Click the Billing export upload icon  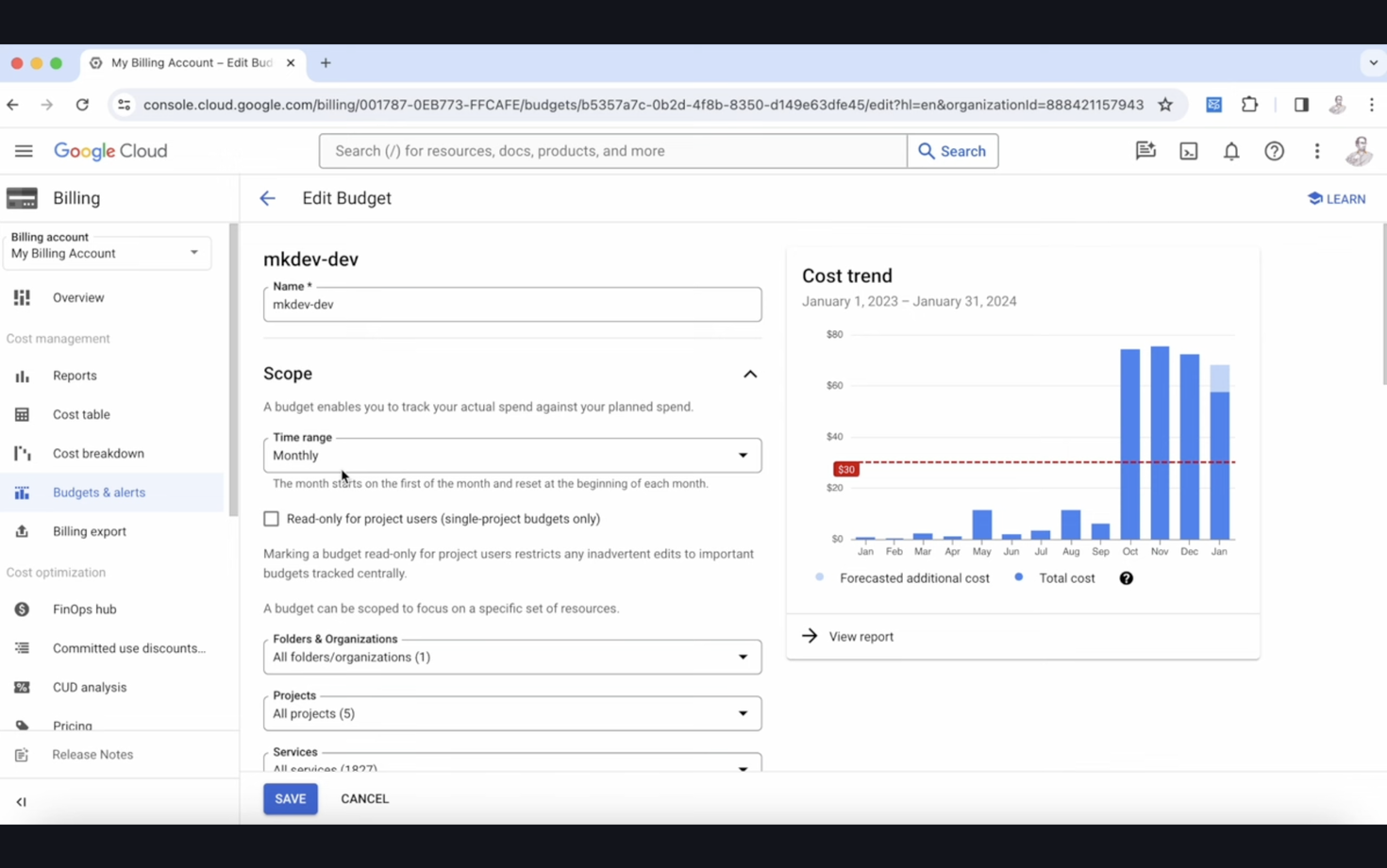tap(22, 531)
